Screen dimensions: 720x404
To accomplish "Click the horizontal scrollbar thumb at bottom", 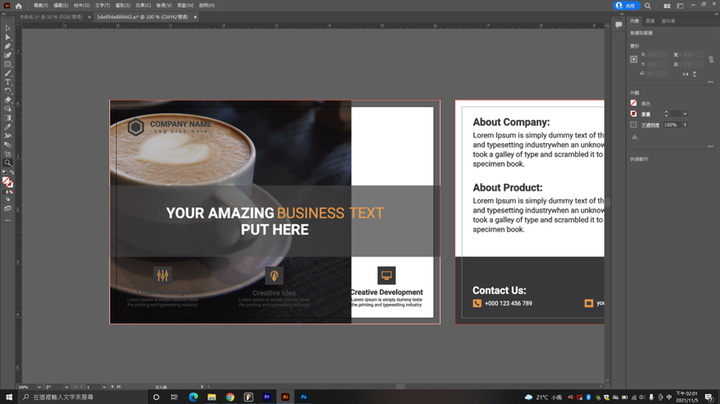I will click(400, 387).
